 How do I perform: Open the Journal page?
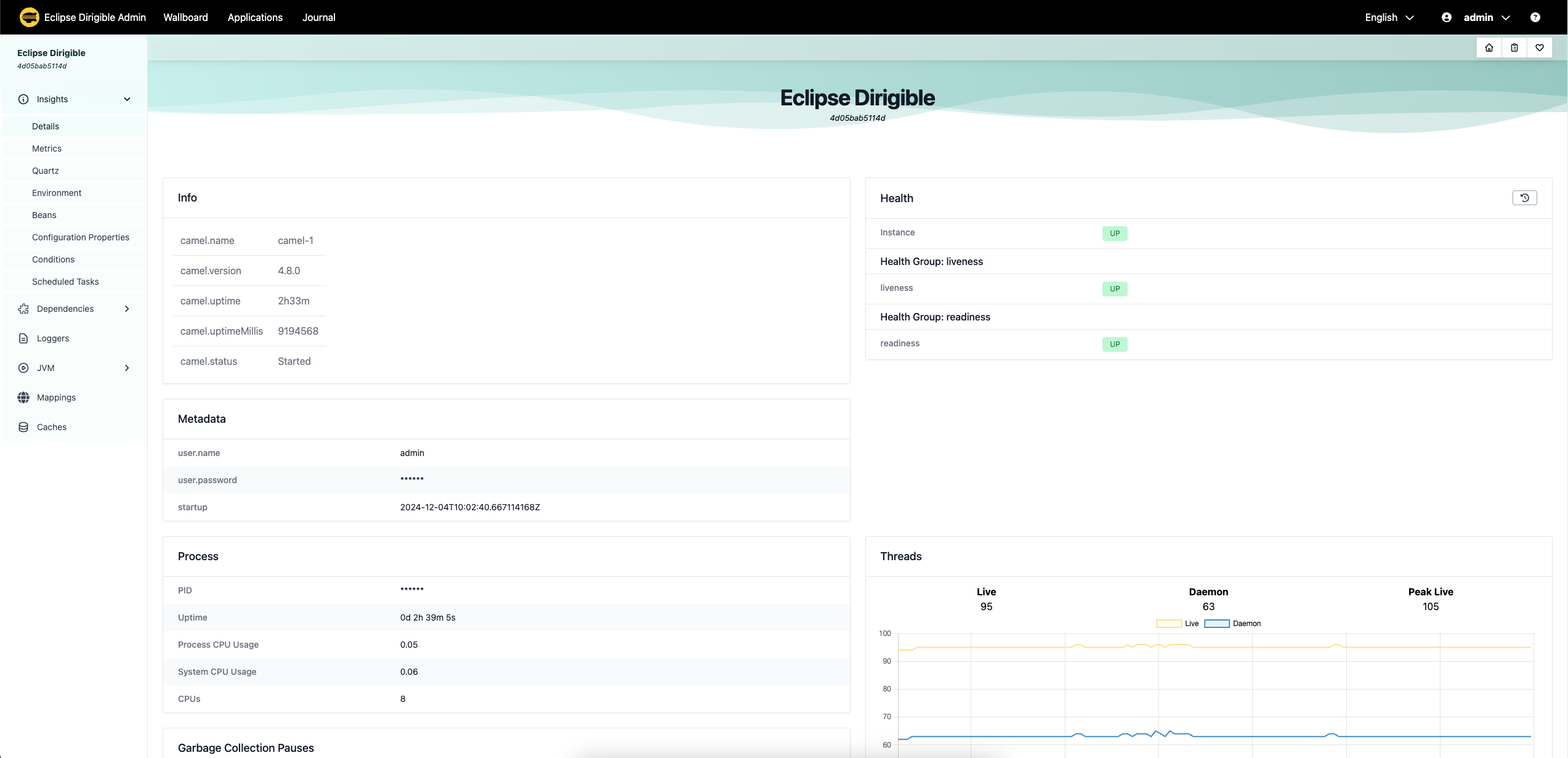coord(319,17)
